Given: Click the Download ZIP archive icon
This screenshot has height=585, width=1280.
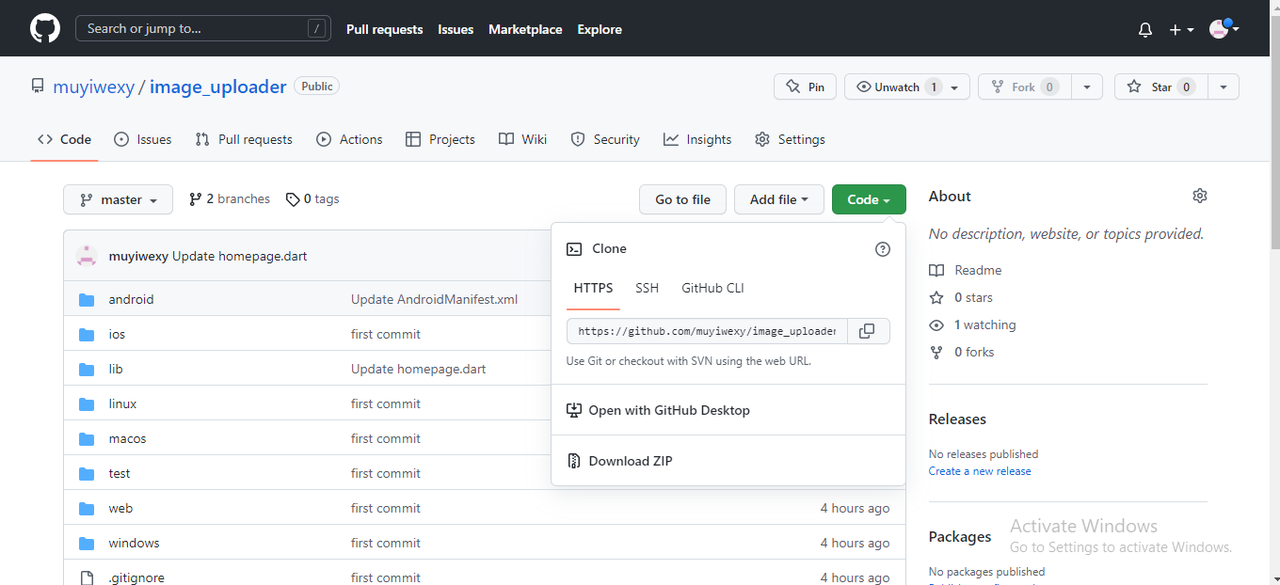Looking at the screenshot, I should tap(574, 461).
